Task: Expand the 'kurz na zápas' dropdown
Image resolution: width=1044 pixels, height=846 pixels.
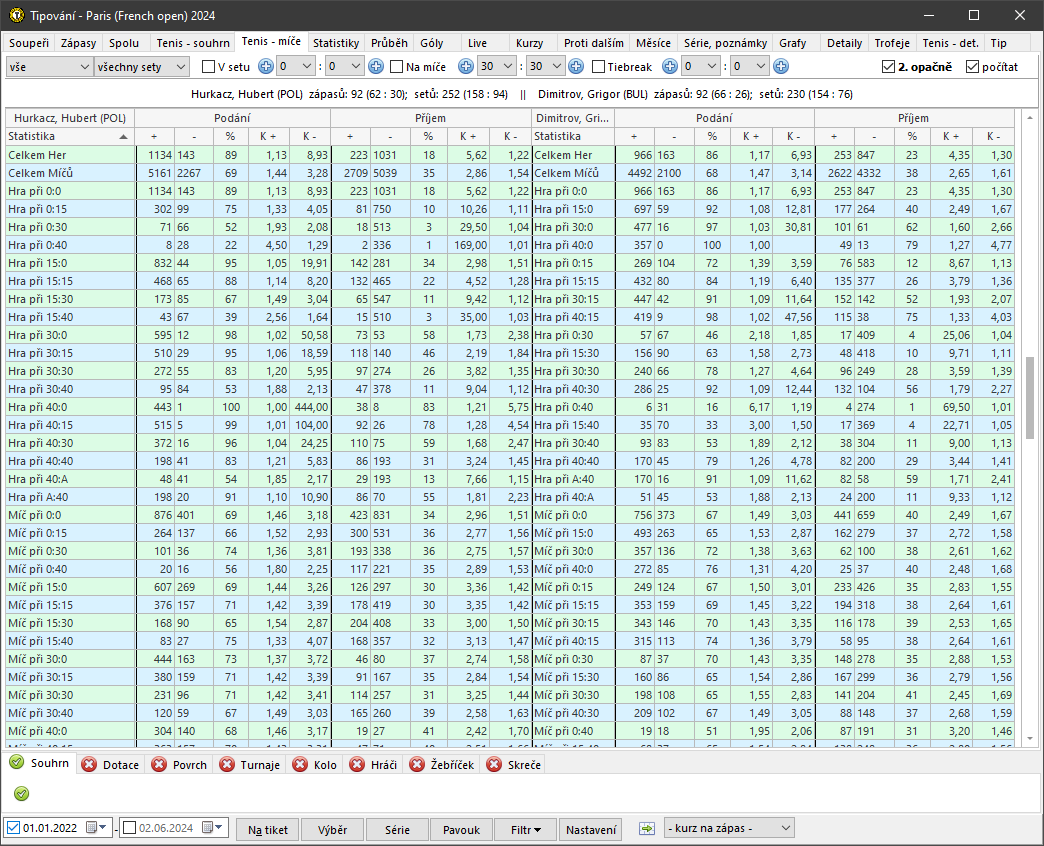Action: coord(728,828)
